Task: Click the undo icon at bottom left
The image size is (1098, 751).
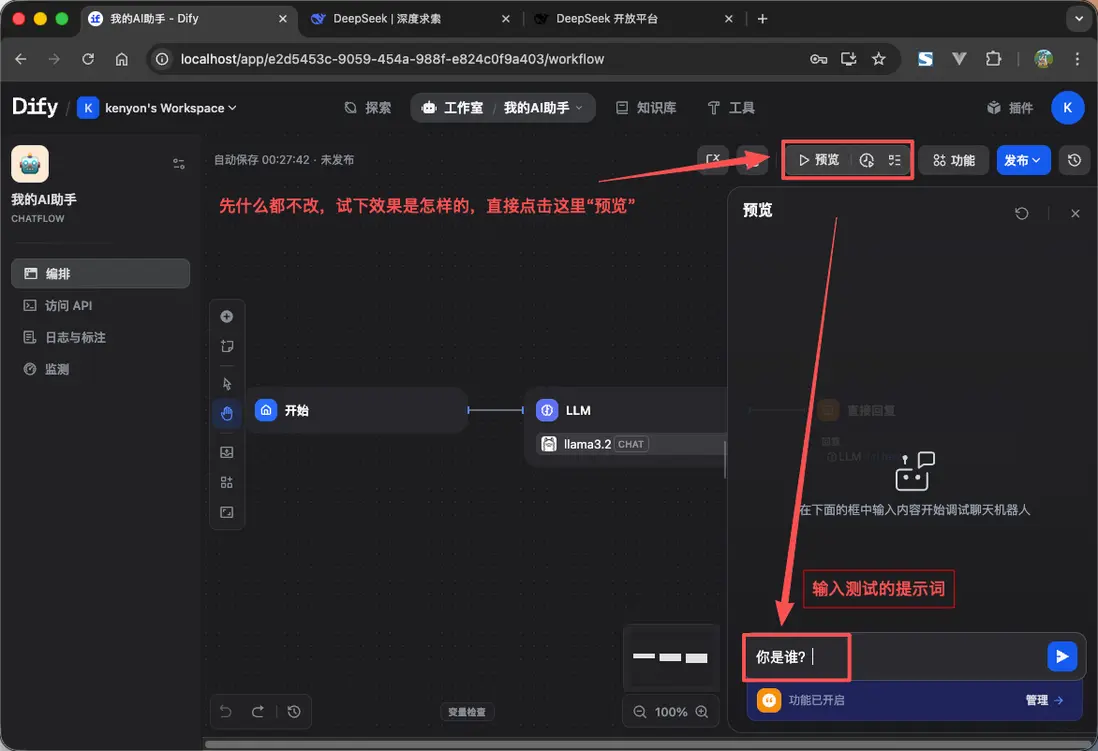Action: pyautogui.click(x=225, y=711)
